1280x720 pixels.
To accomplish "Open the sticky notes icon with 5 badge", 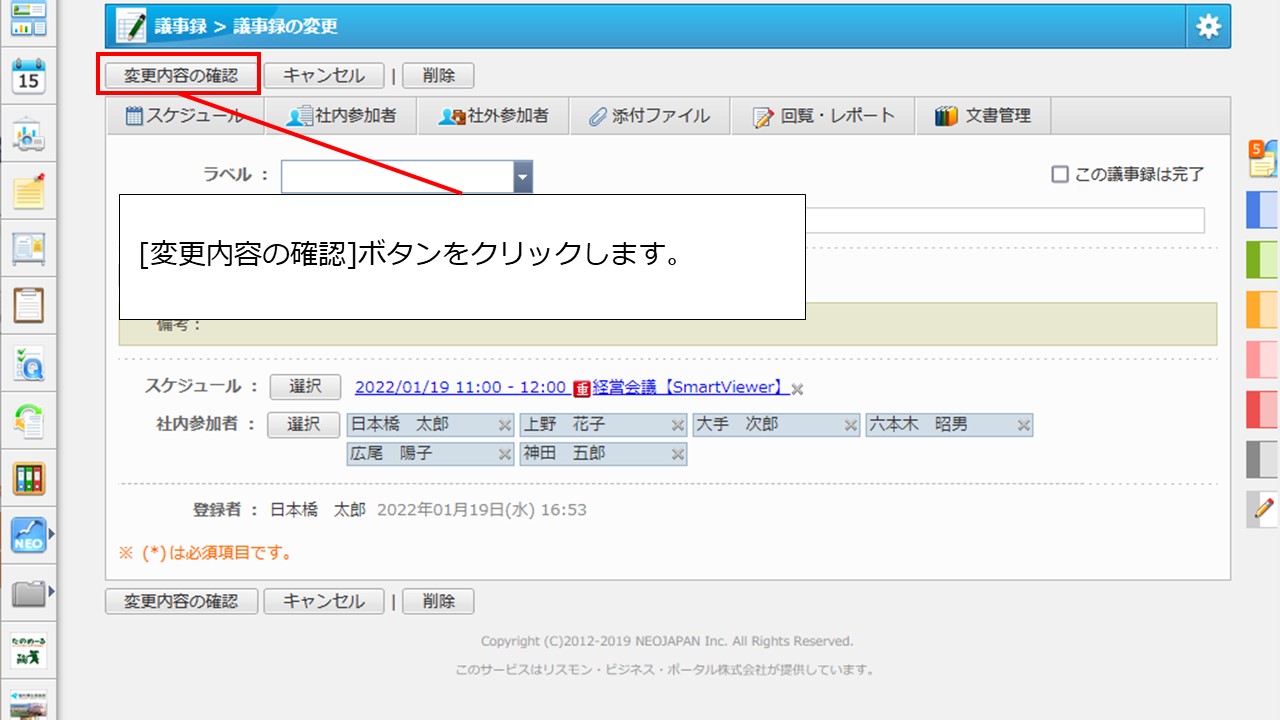I will point(1263,159).
